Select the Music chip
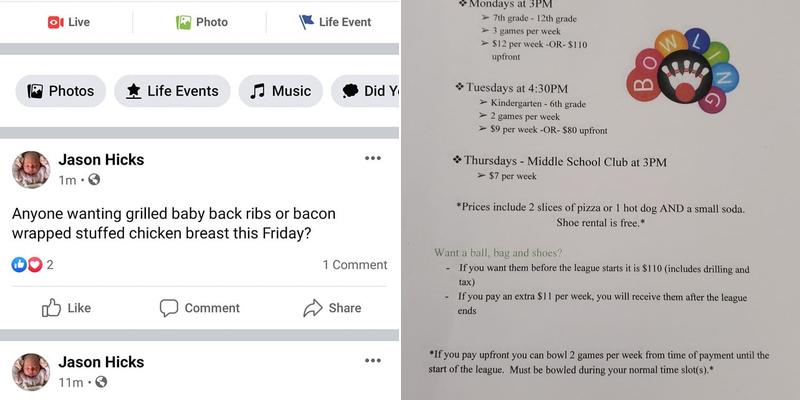The image size is (800, 400). click(280, 91)
